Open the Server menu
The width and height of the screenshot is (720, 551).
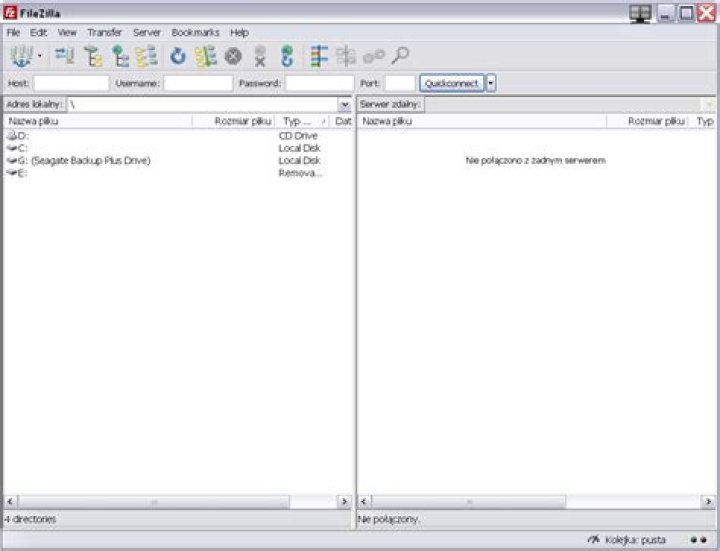(147, 33)
